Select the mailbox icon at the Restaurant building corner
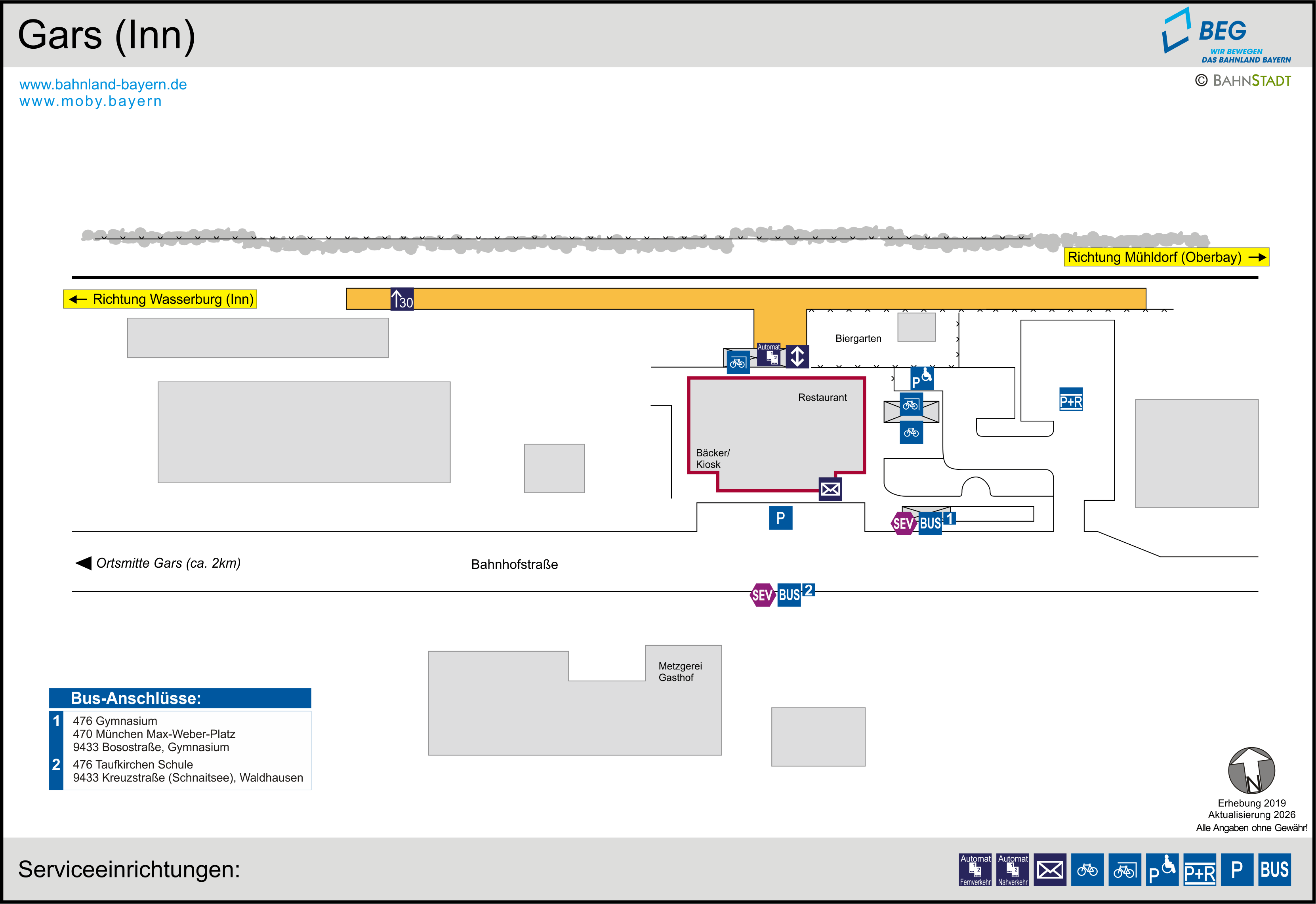Screen dimensions: 1316x904 click(830, 489)
